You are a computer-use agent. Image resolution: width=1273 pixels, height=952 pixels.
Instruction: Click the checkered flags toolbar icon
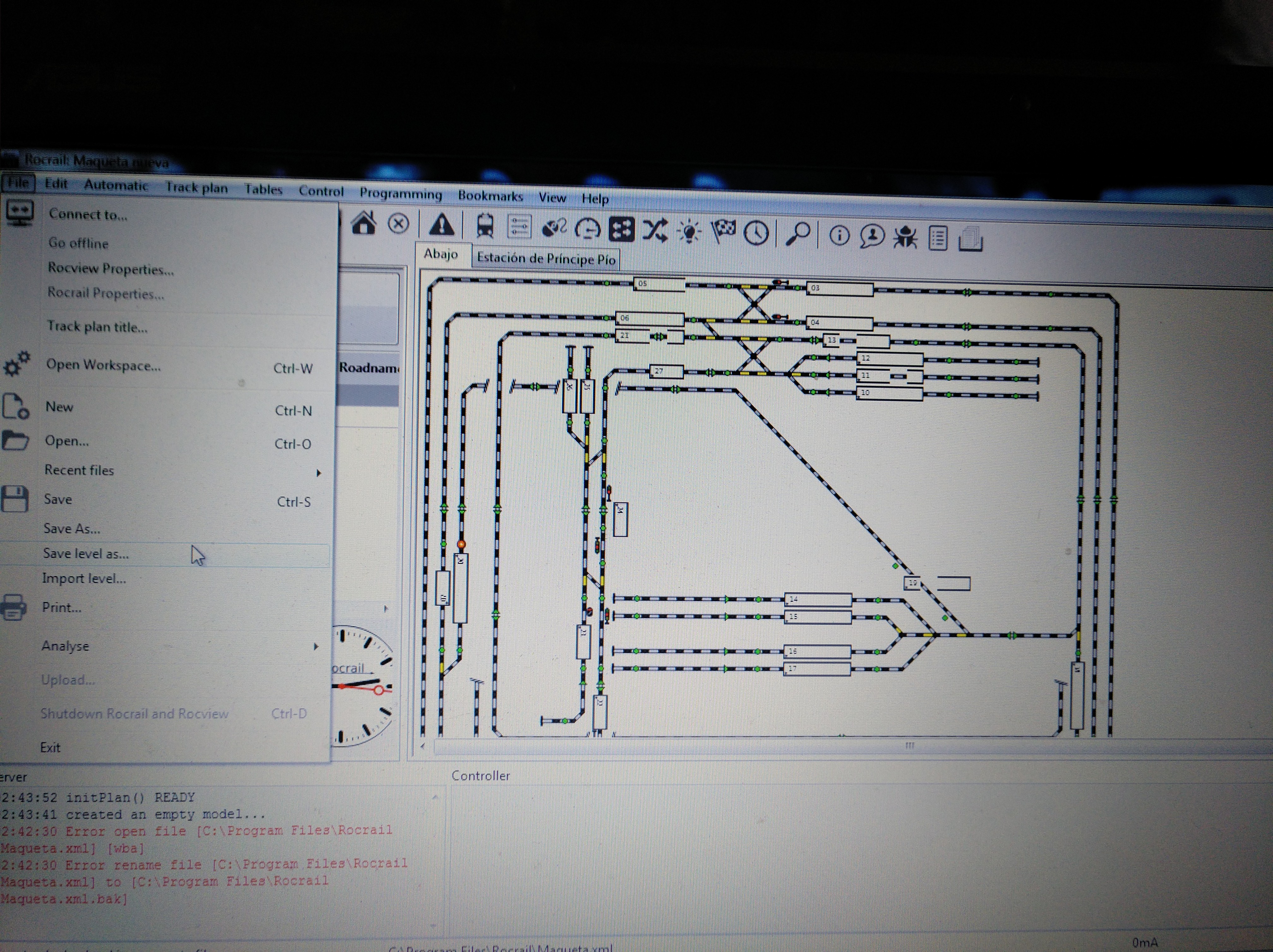[x=723, y=232]
